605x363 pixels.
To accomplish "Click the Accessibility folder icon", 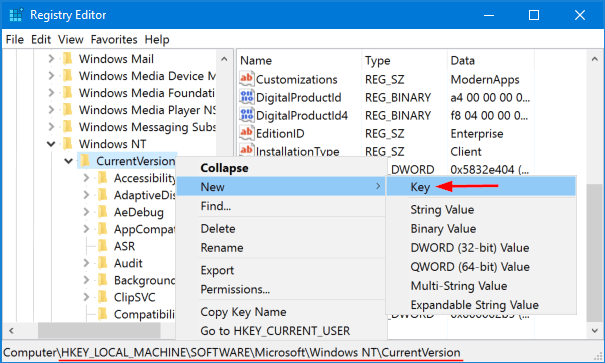I will coord(103,178).
